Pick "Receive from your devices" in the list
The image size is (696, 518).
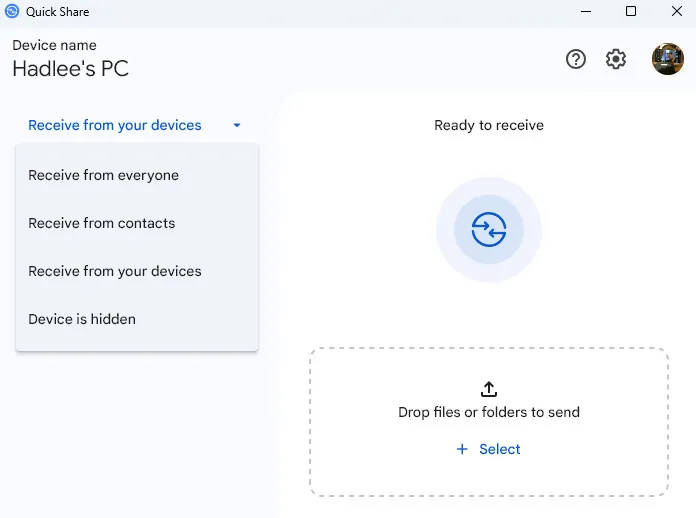point(115,271)
